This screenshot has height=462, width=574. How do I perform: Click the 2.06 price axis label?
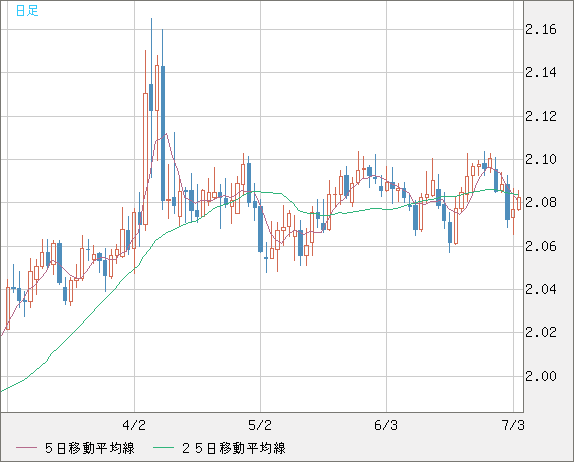(x=541, y=246)
